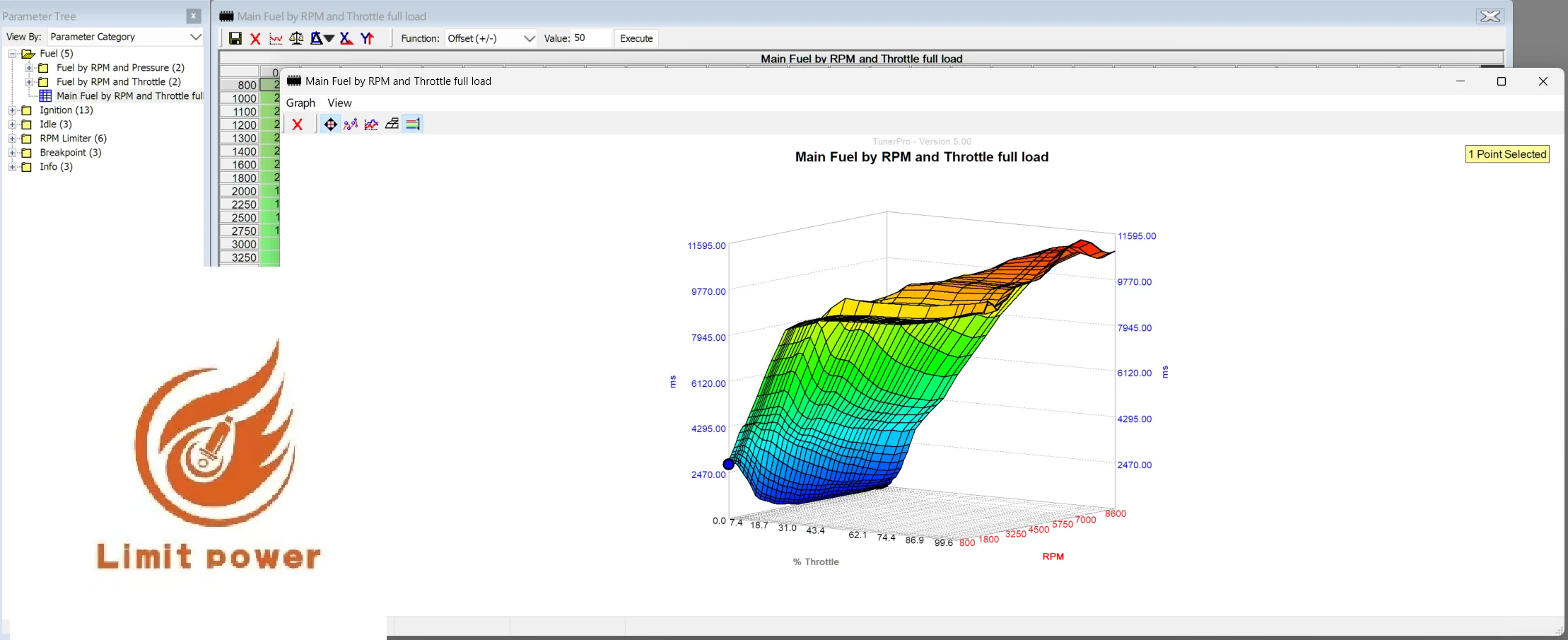Select Main Fuel by RPM and Throttle table item
This screenshot has height=640, width=1568.
[129, 96]
